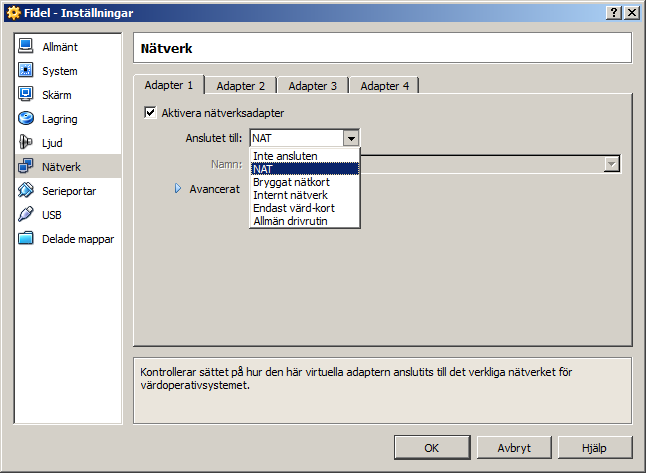646x473 pixels.
Task: Open the Skärm display settings icon
Action: point(26,95)
